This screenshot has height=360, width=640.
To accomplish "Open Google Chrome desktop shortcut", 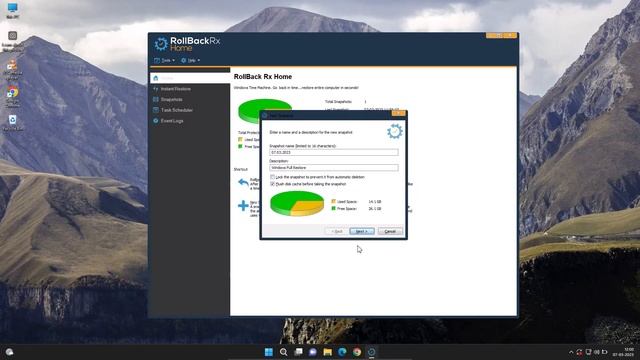I will (x=13, y=97).
